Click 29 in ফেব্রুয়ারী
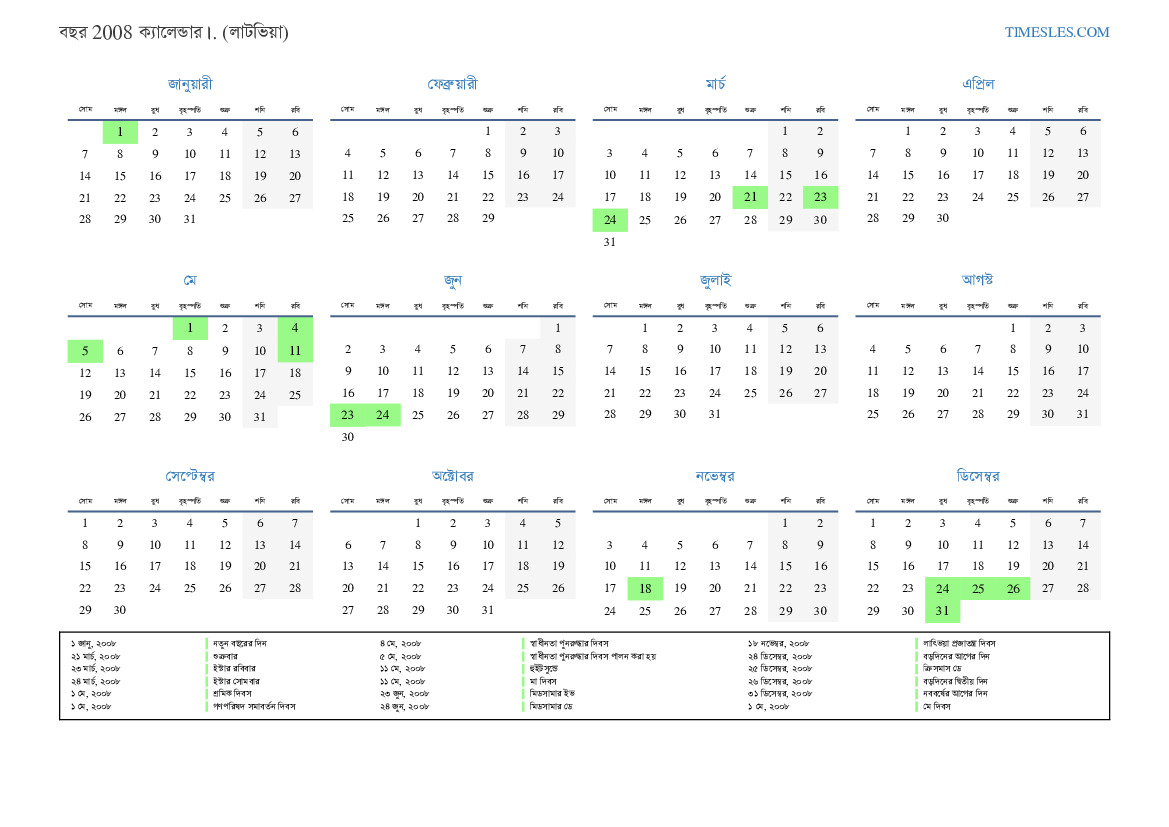This screenshot has width=1169, height=827. point(488,218)
